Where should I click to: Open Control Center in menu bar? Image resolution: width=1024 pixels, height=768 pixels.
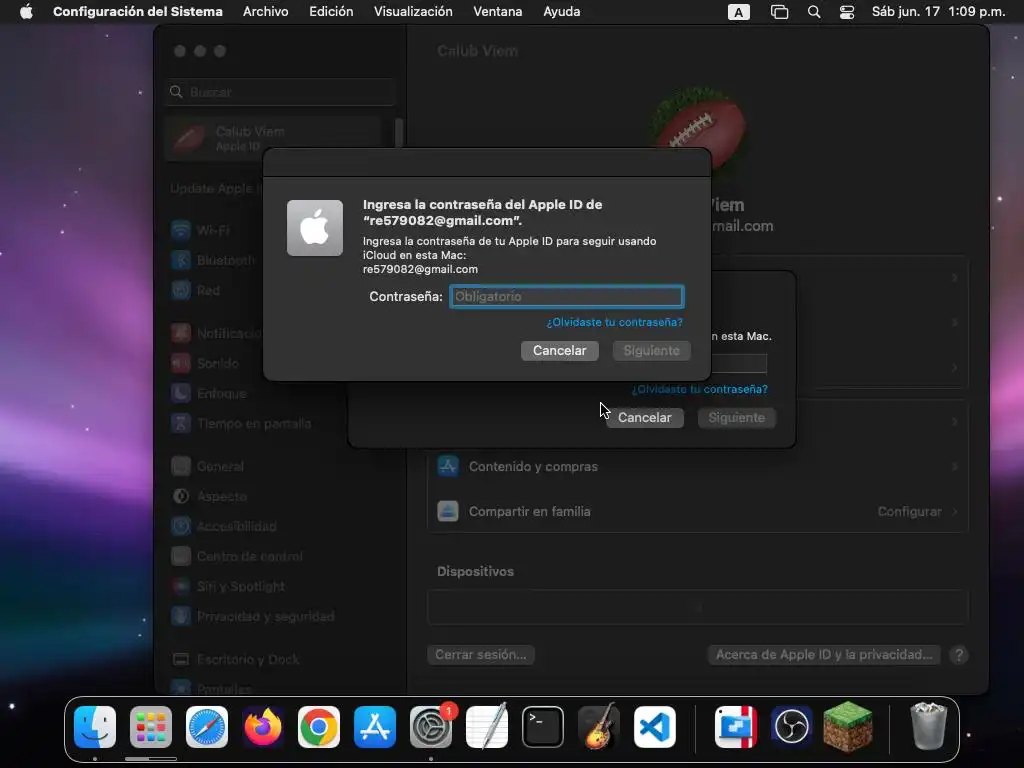[x=847, y=12]
